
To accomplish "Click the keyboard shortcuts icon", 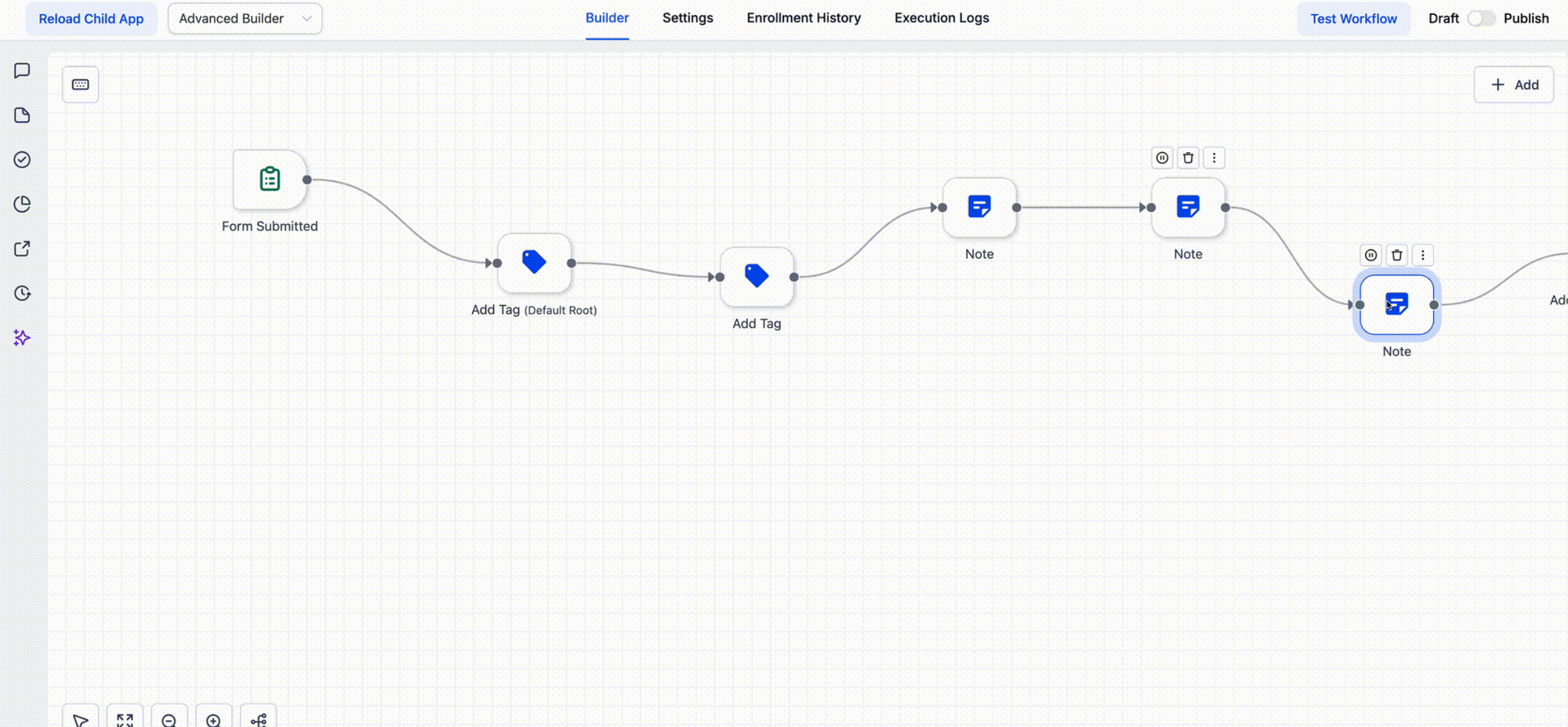I will (x=81, y=85).
